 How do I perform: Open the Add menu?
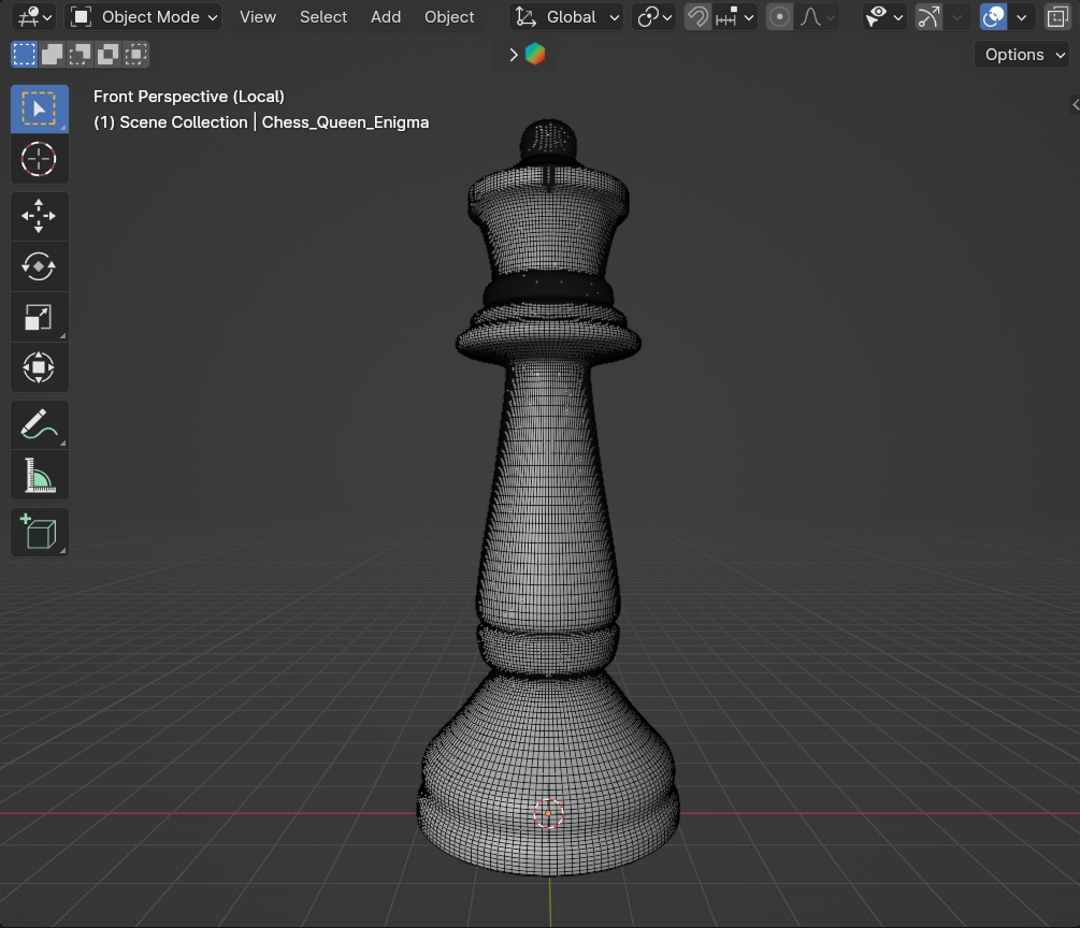coord(385,17)
